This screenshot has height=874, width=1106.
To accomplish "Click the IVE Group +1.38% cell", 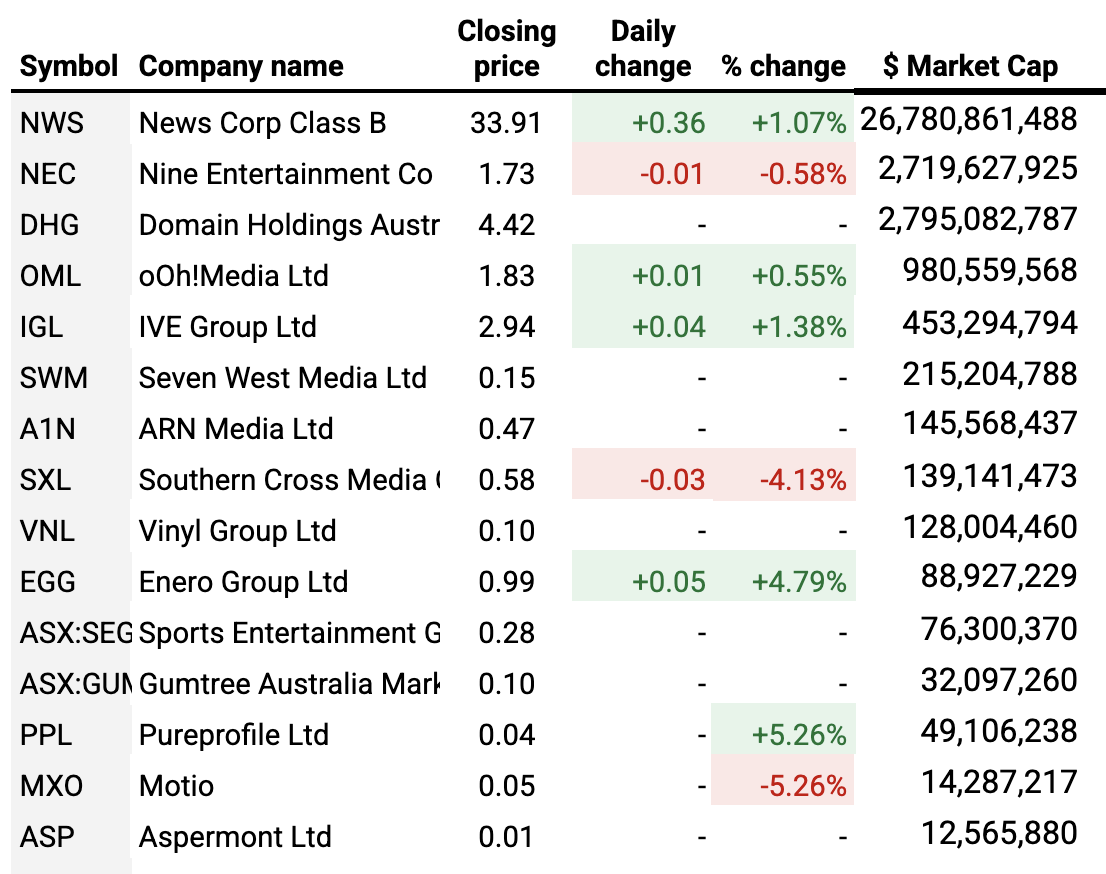I will 798,327.
